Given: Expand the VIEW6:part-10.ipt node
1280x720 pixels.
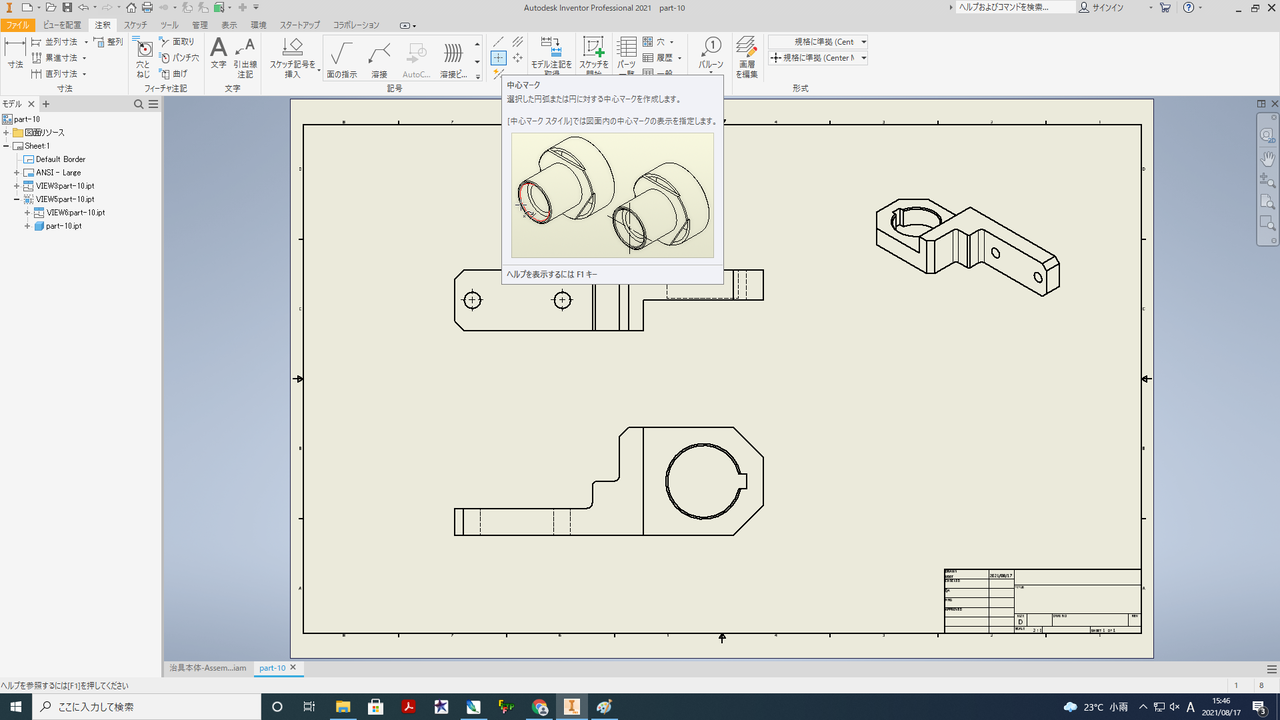Looking at the screenshot, I should click(x=28, y=212).
